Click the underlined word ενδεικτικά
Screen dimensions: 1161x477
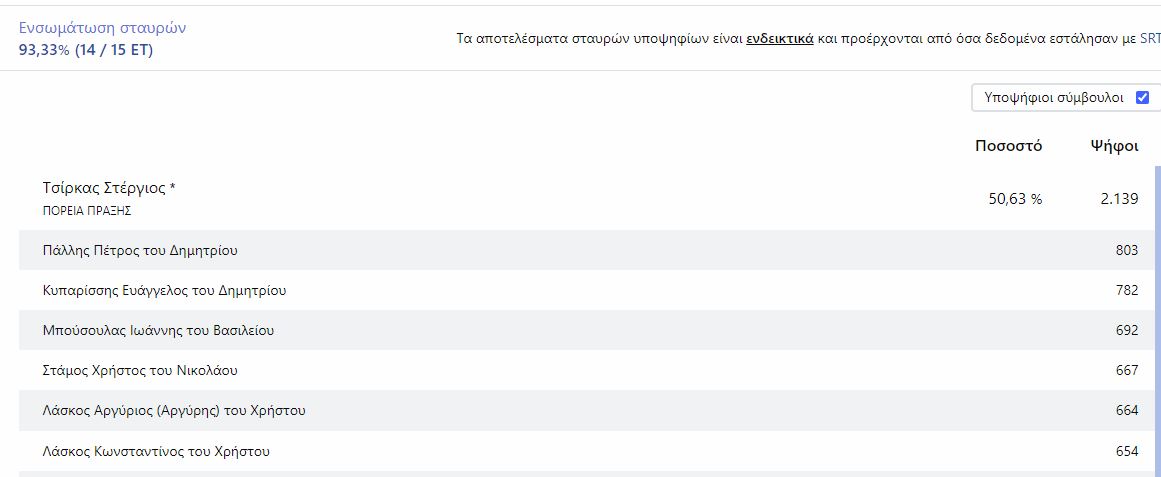[x=779, y=40]
